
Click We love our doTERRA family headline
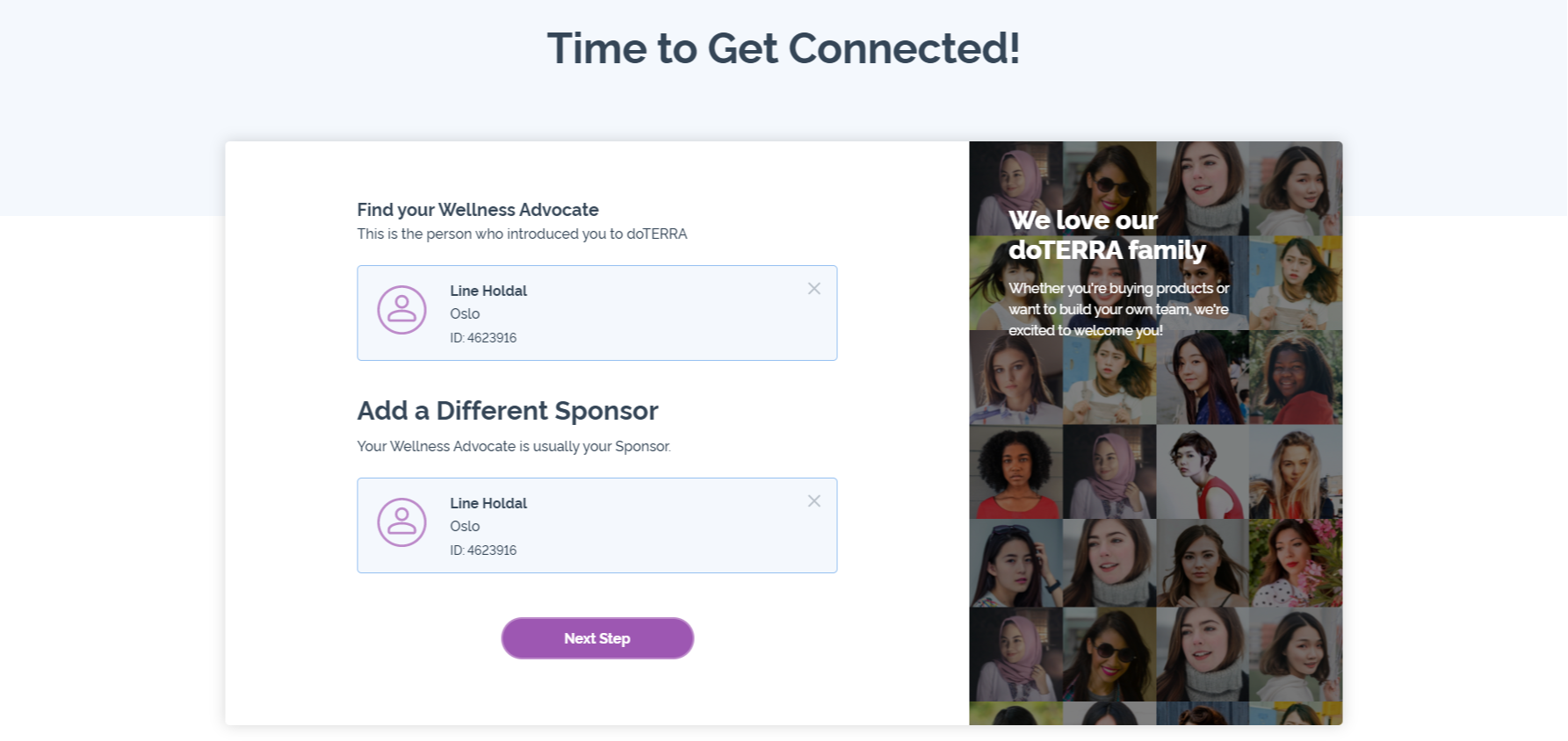click(1107, 235)
